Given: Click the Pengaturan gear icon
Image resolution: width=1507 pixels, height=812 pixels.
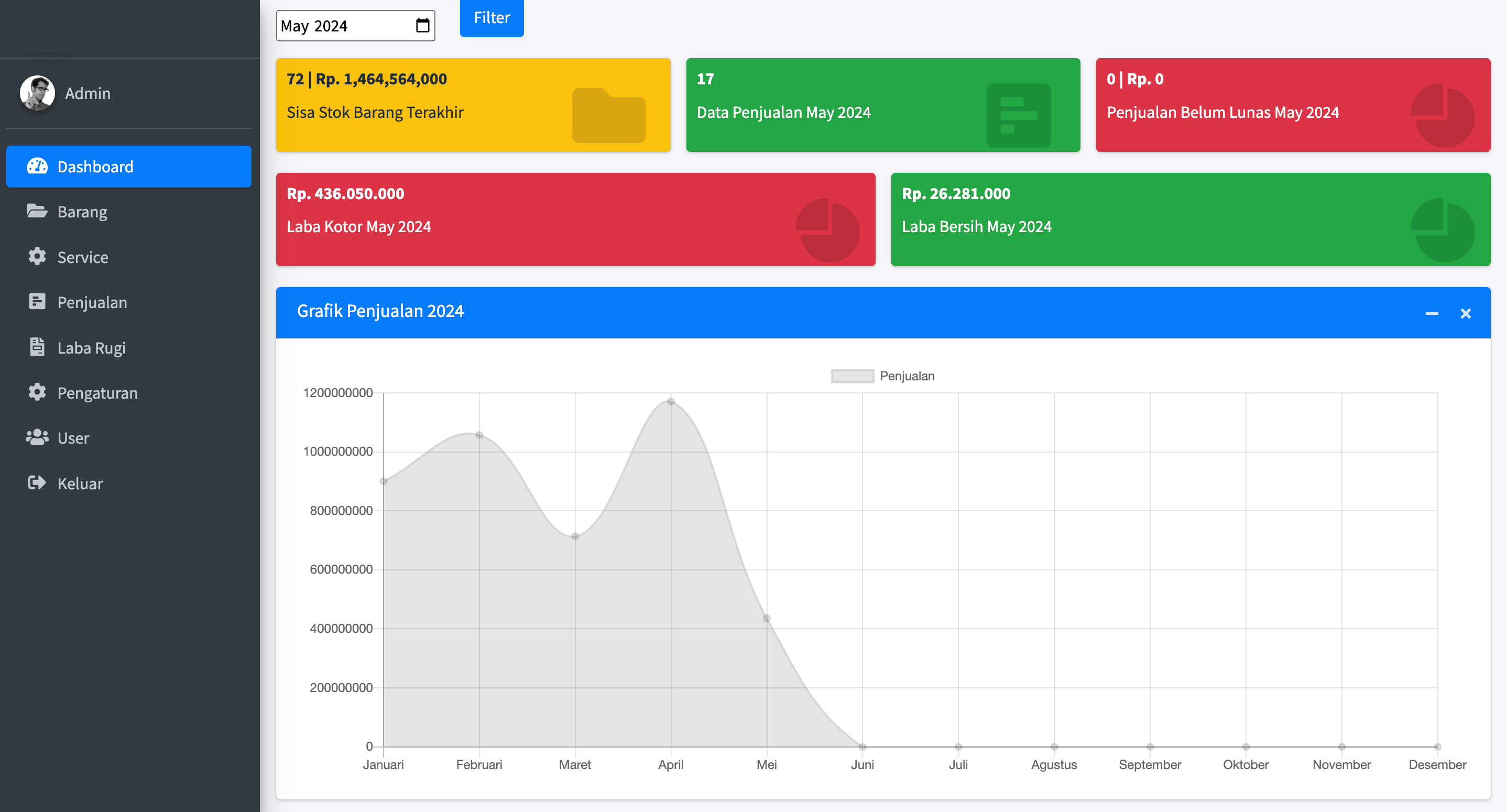Looking at the screenshot, I should (x=37, y=392).
